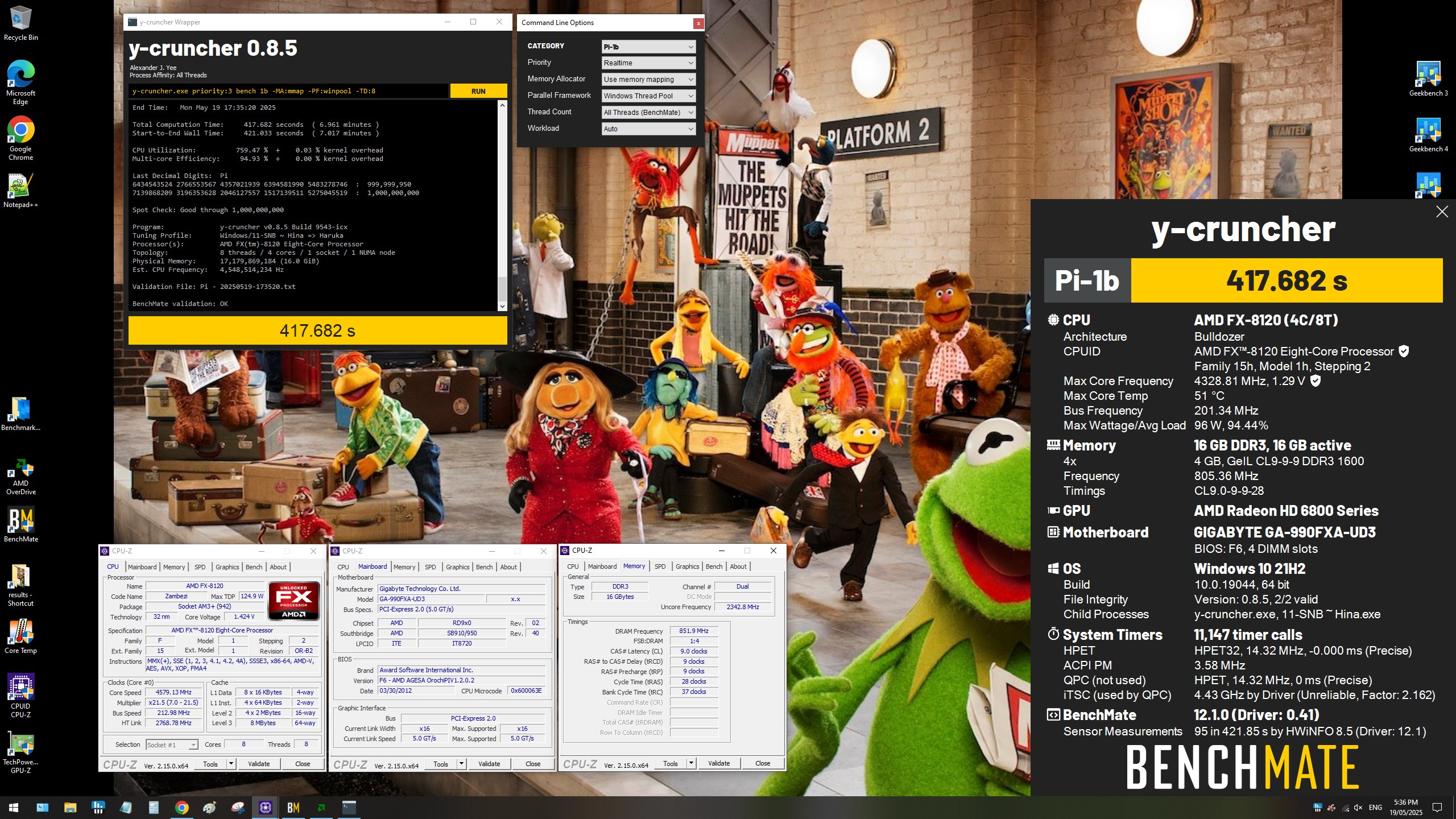Open Snipping Tool from the taskbar

[238, 807]
